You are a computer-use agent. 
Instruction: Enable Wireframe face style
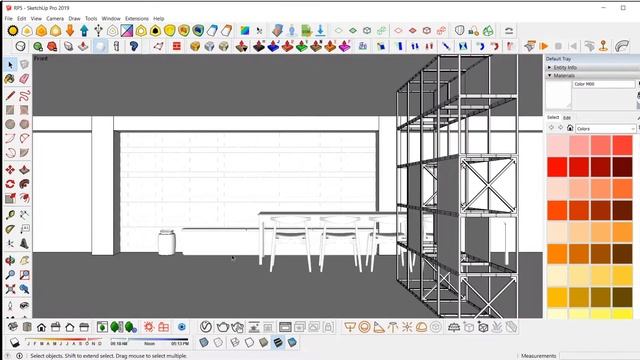(235, 342)
